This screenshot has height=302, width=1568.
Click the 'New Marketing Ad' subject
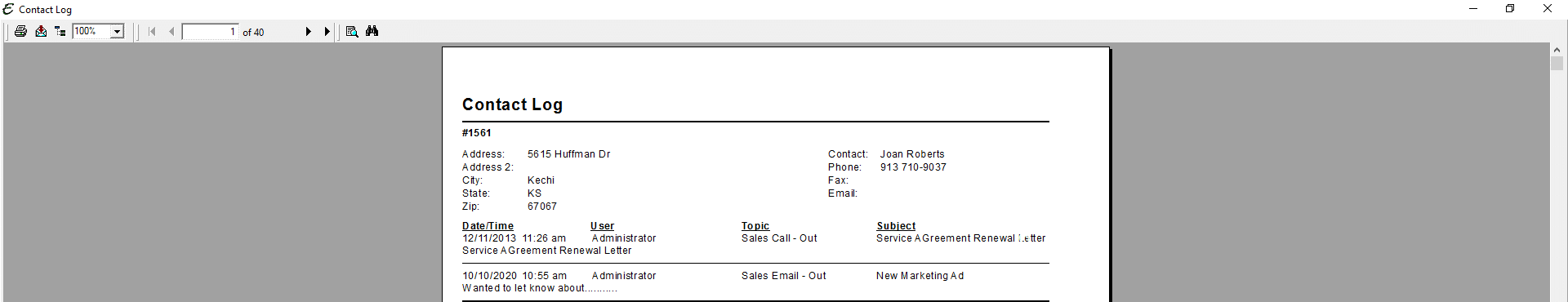click(x=920, y=276)
